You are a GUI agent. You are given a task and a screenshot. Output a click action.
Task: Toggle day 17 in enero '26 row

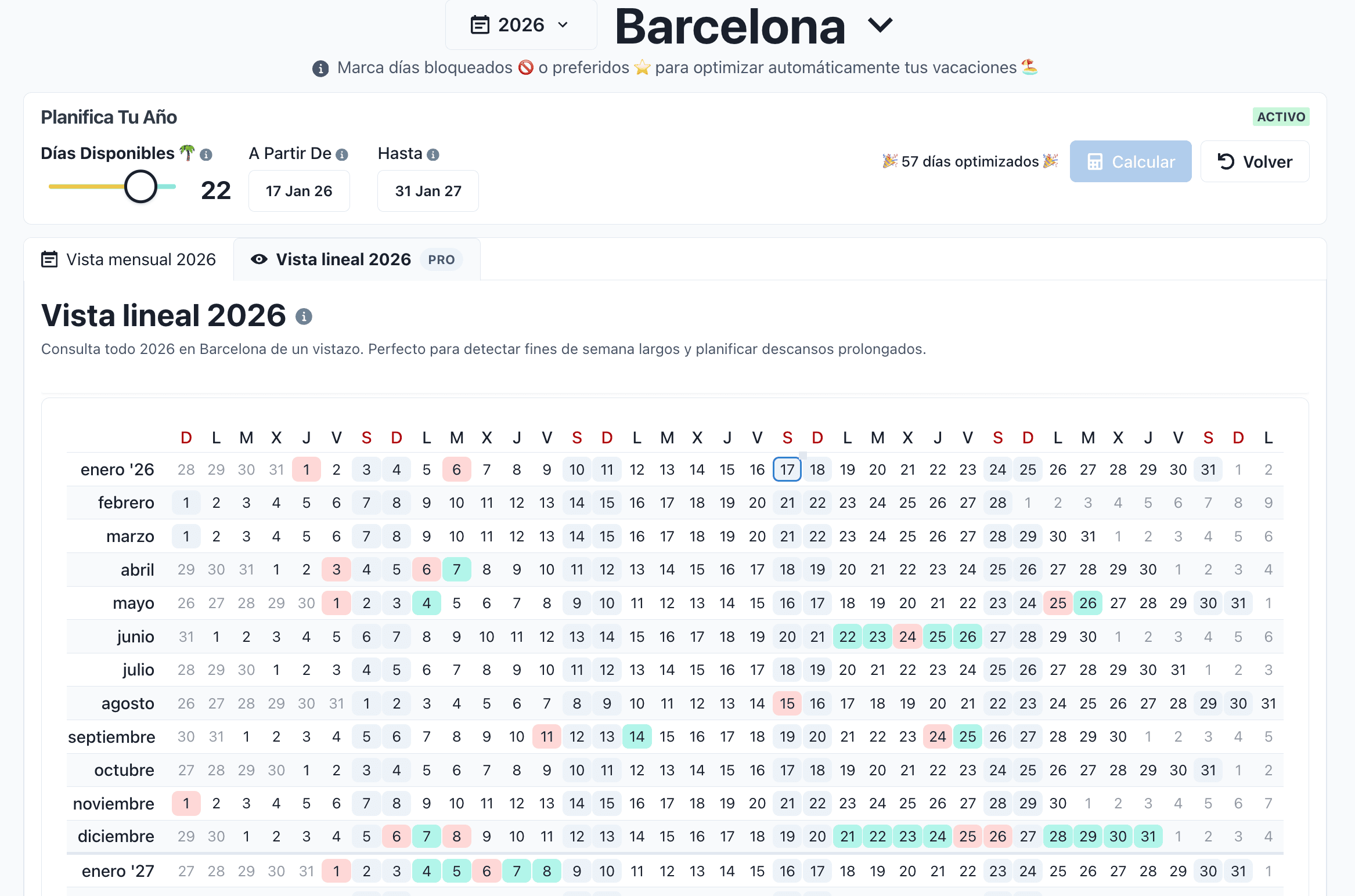(787, 469)
